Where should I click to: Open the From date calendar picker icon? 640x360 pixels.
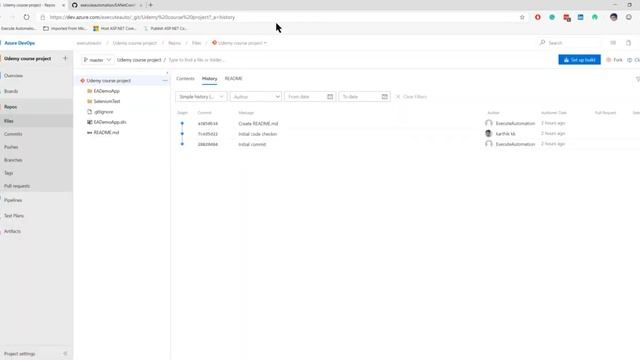point(330,97)
